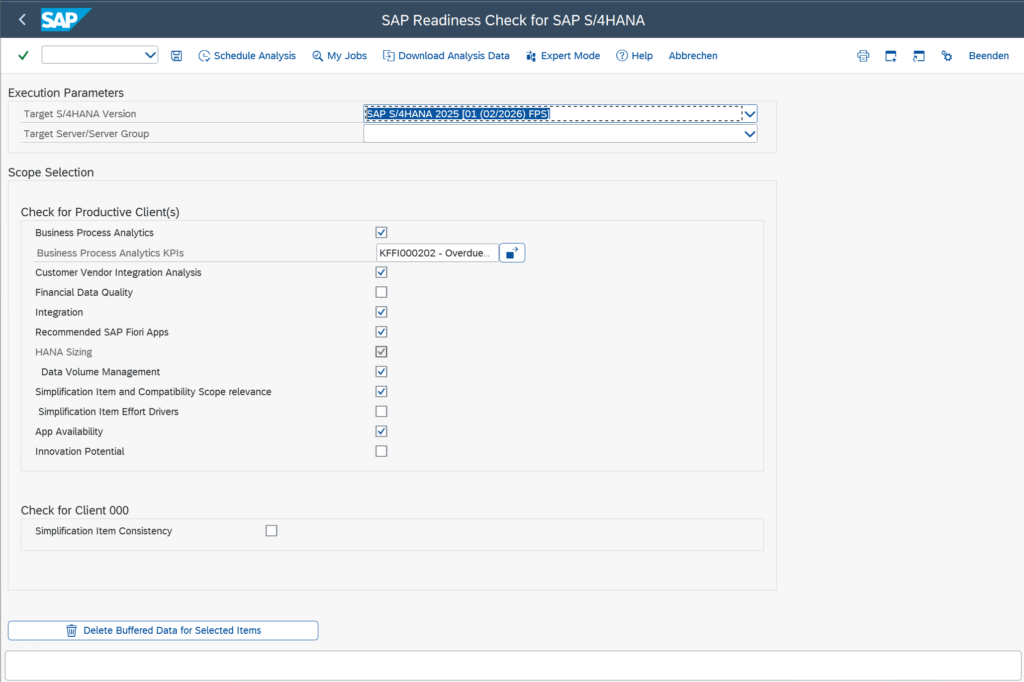Toggle the HANA Sizing checkbox
The width and height of the screenshot is (1024, 682).
(381, 352)
